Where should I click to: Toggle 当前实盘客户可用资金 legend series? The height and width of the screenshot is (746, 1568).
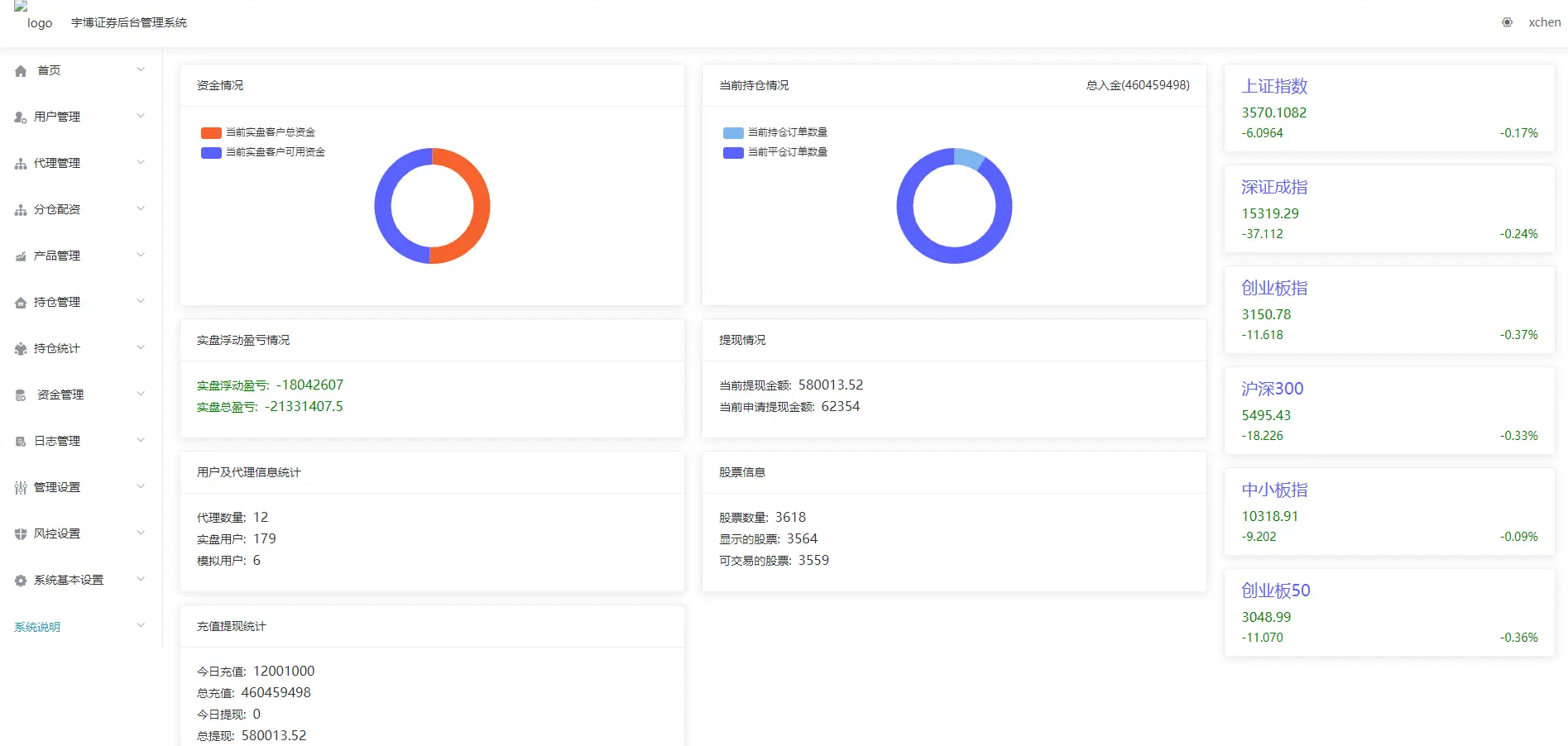(x=263, y=152)
